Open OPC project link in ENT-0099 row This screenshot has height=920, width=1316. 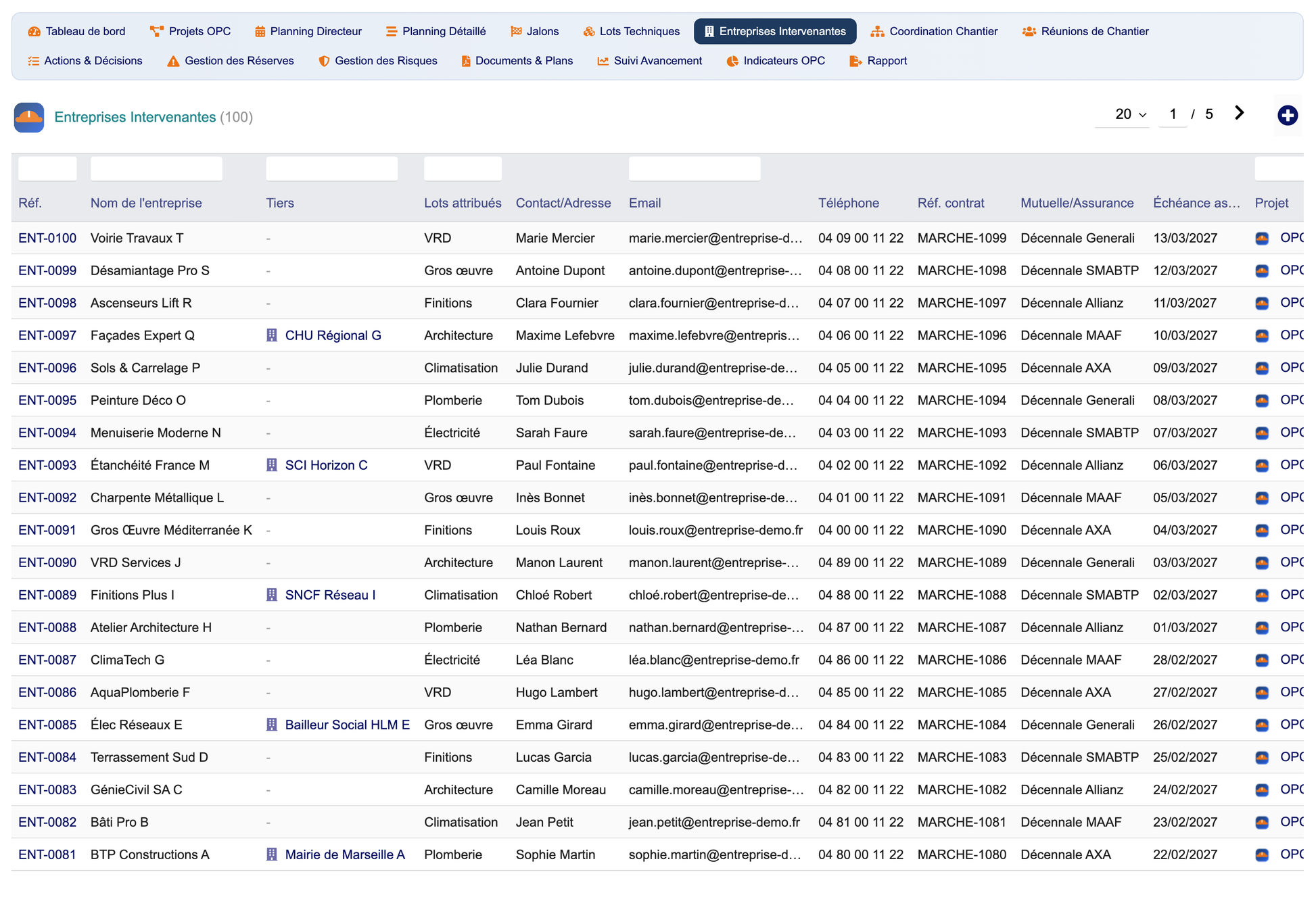click(1292, 270)
